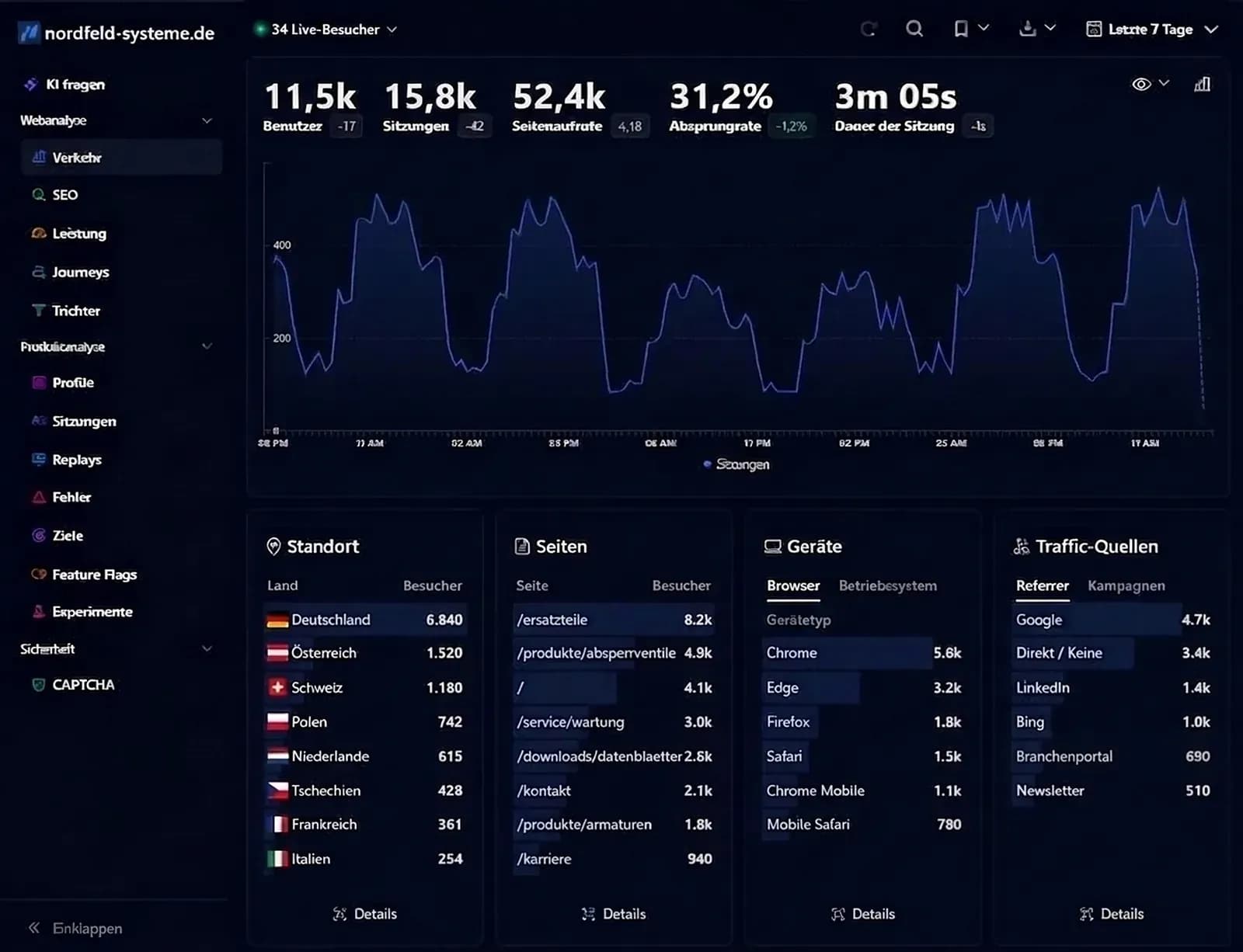Select the Branchenportal referrer row
Image resolution: width=1243 pixels, height=952 pixels.
[1112, 756]
